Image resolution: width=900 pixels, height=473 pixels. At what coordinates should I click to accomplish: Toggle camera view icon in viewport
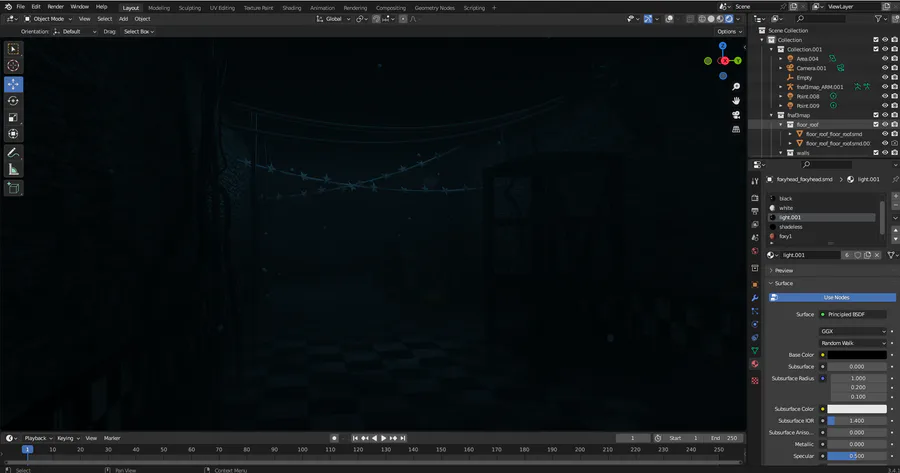pos(736,115)
